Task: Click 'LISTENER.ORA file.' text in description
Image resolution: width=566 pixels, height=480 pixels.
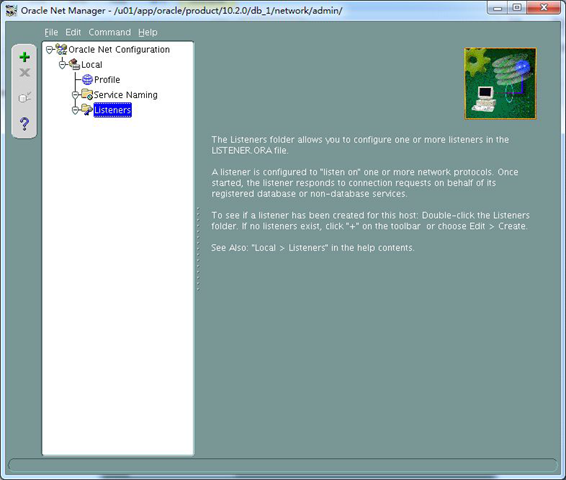Action: pyautogui.click(x=250, y=150)
